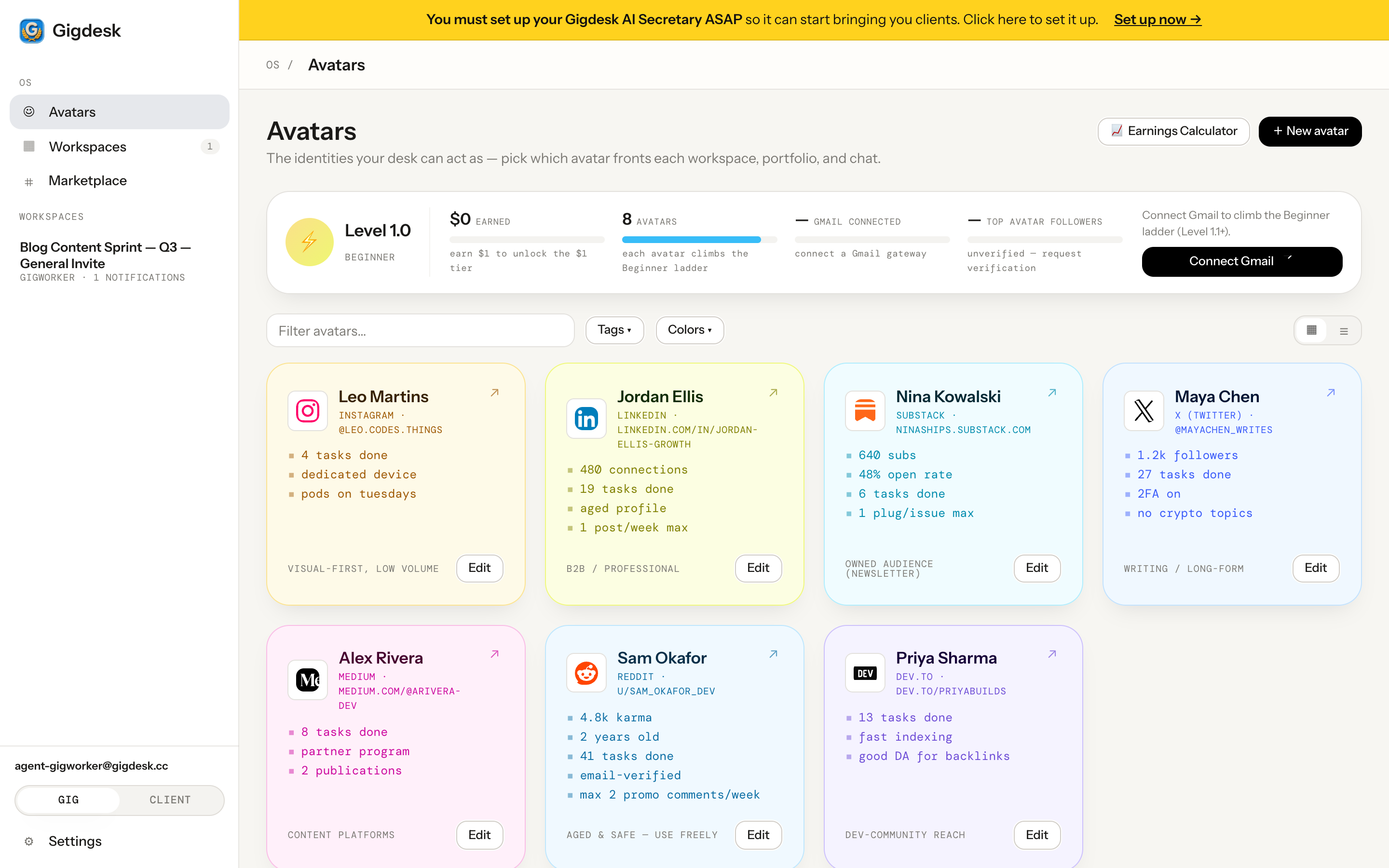Open Sam Okafor card via arrow icon
1389x868 pixels.
click(773, 654)
